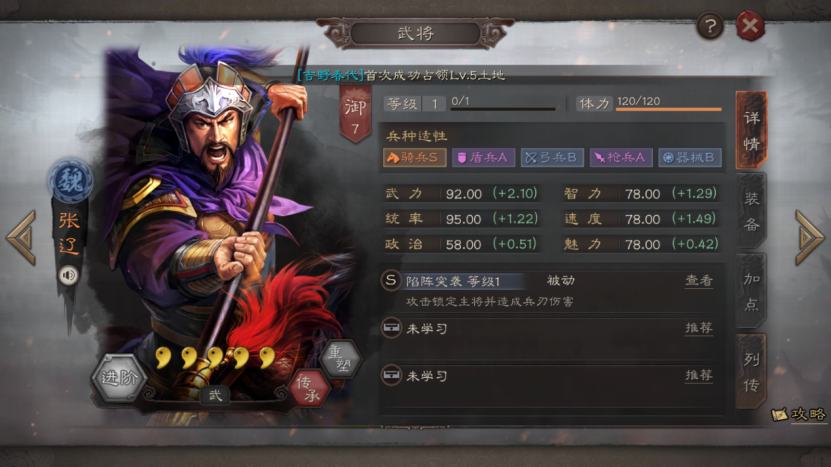Tap the 进阶 hexagon button
Screen dimensions: 831x467
click(x=119, y=377)
